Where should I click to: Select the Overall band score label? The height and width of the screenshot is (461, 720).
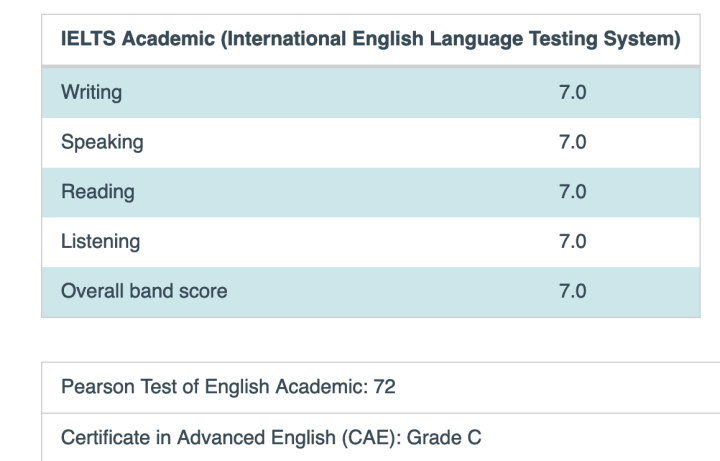coord(144,291)
